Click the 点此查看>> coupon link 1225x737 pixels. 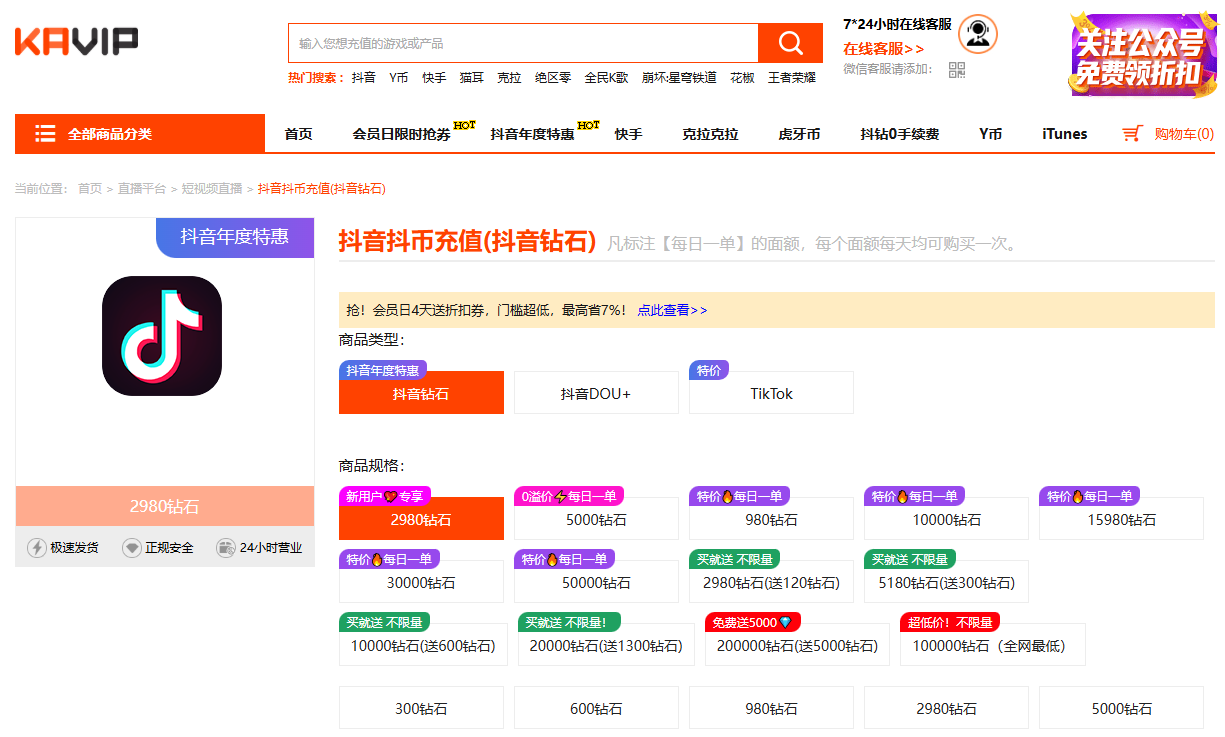(672, 310)
